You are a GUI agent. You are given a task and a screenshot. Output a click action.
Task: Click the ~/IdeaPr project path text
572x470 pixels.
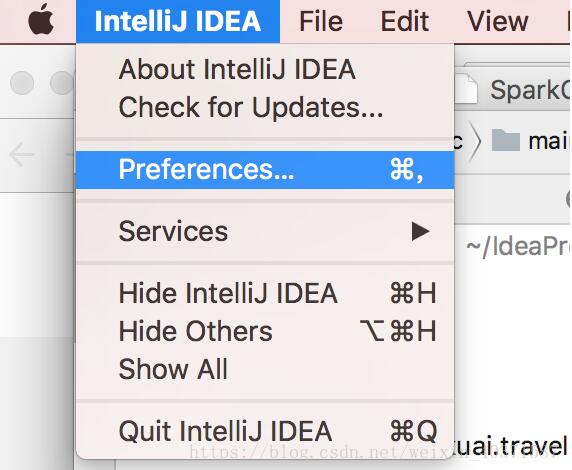(518, 247)
